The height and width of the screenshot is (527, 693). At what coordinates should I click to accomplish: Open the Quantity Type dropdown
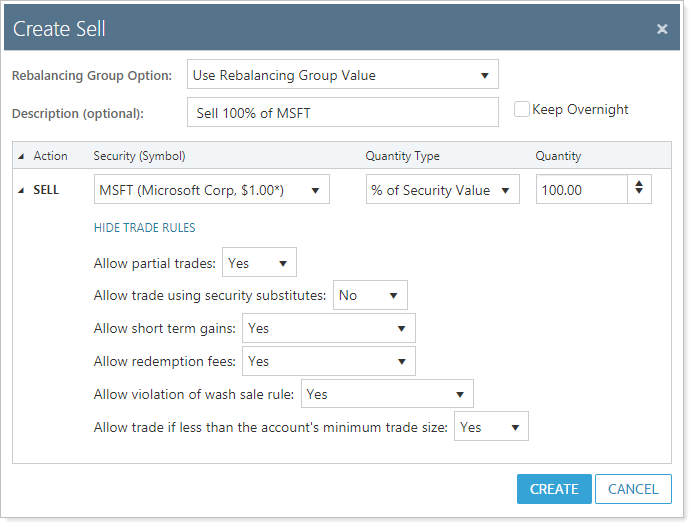[442, 190]
